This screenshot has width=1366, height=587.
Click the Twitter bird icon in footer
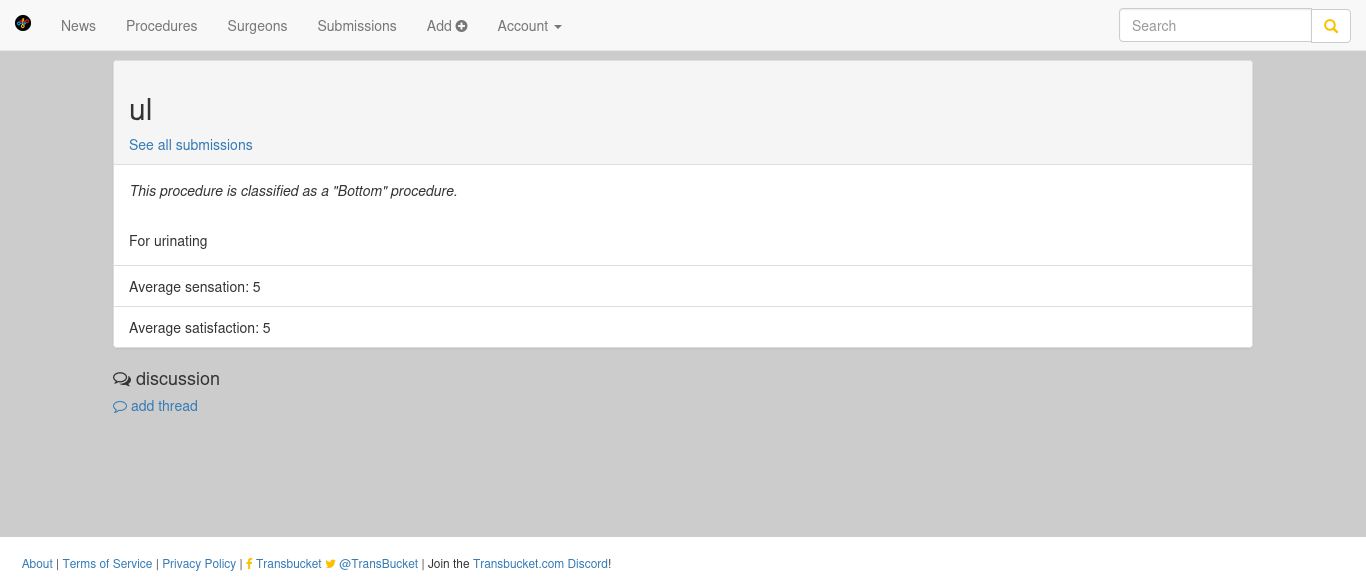(x=331, y=564)
